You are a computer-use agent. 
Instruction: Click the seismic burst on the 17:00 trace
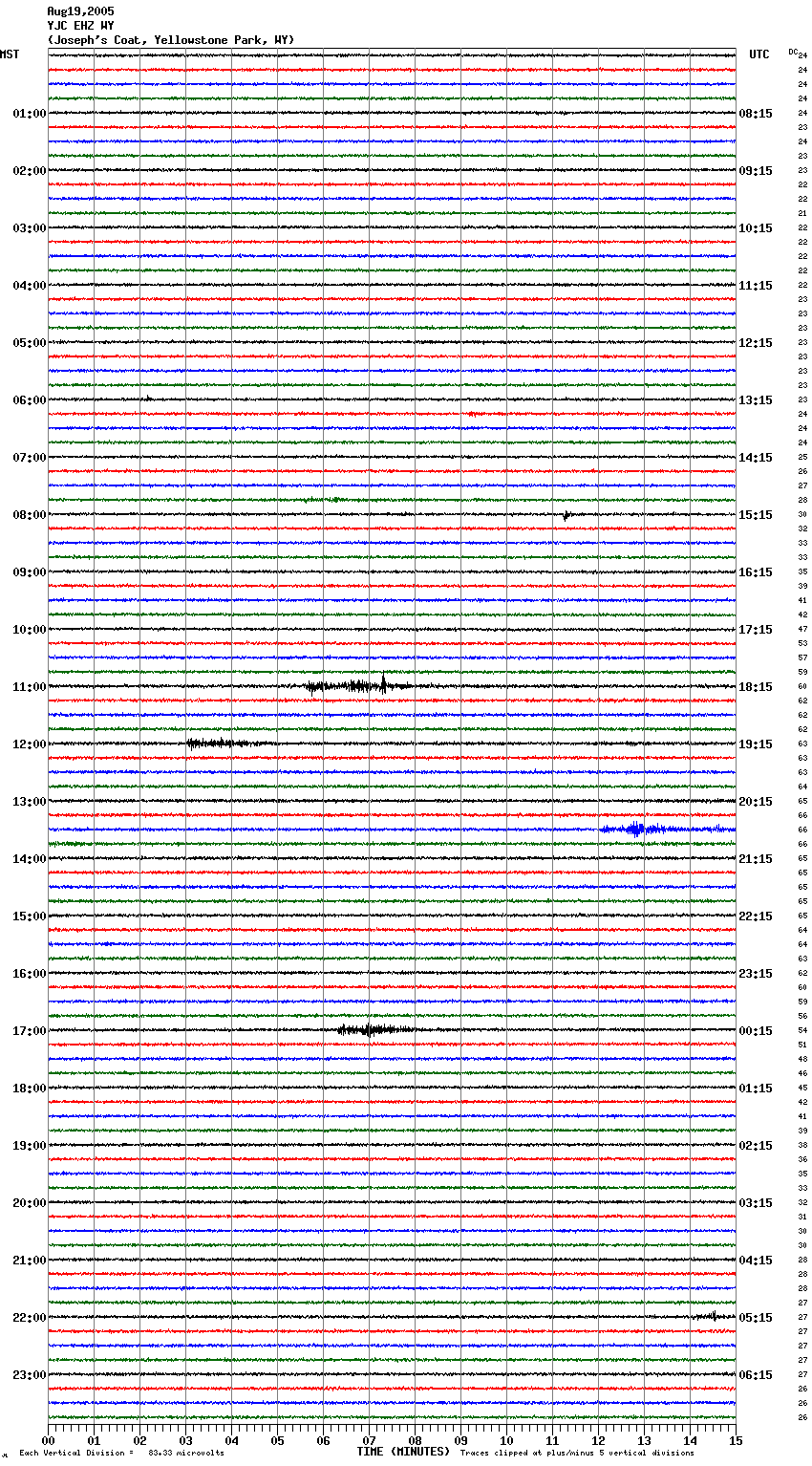coord(374,1029)
